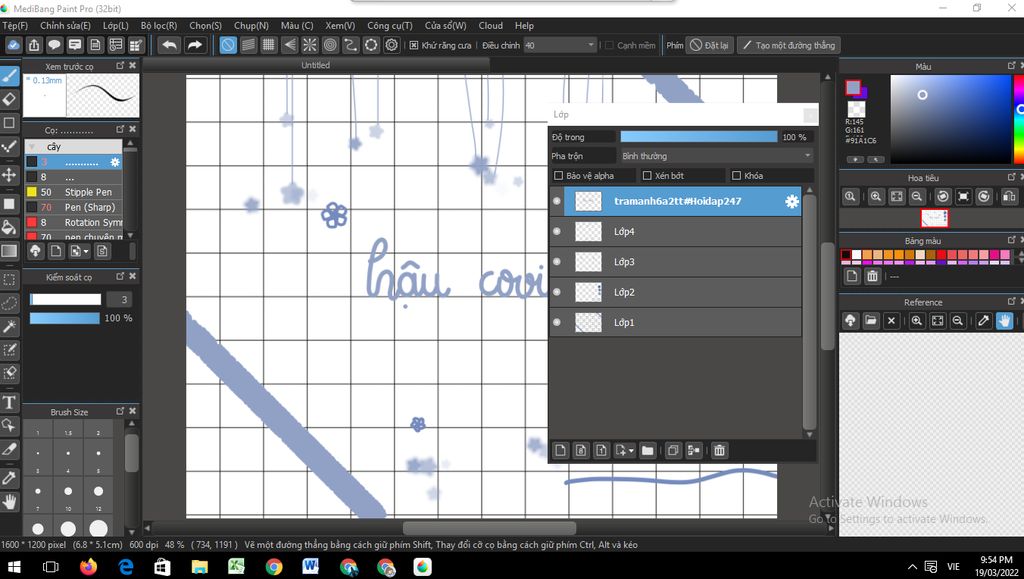Collapse the cây brush group

[x=31, y=146]
